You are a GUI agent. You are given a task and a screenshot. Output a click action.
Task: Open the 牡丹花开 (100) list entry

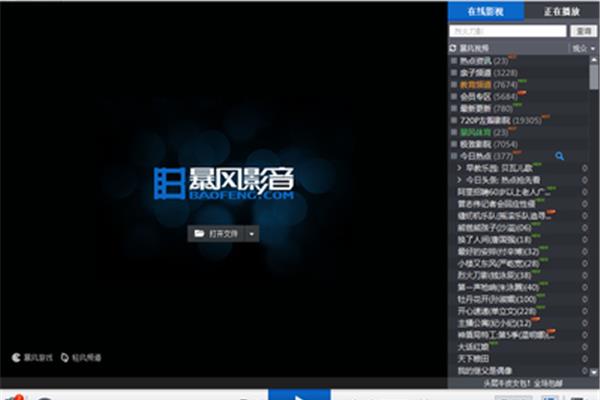coord(497,299)
